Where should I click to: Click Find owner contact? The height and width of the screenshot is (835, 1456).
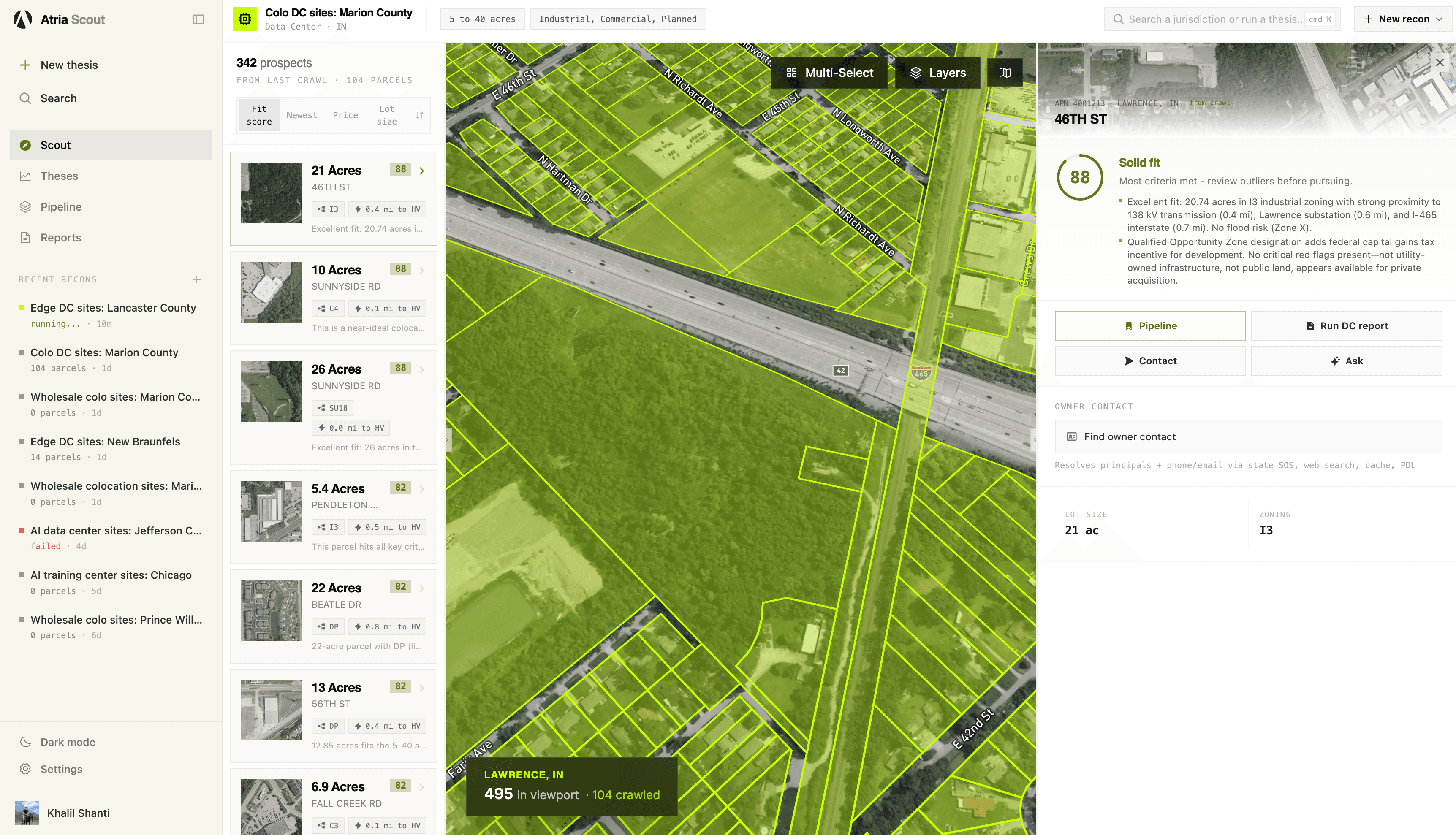[x=1248, y=437]
